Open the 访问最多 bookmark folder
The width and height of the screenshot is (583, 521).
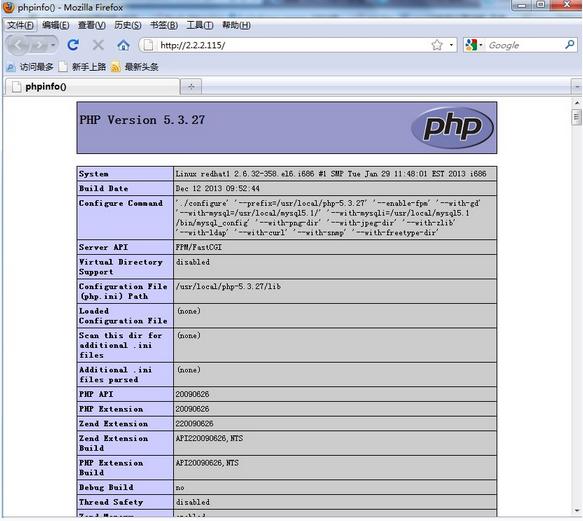(30, 67)
